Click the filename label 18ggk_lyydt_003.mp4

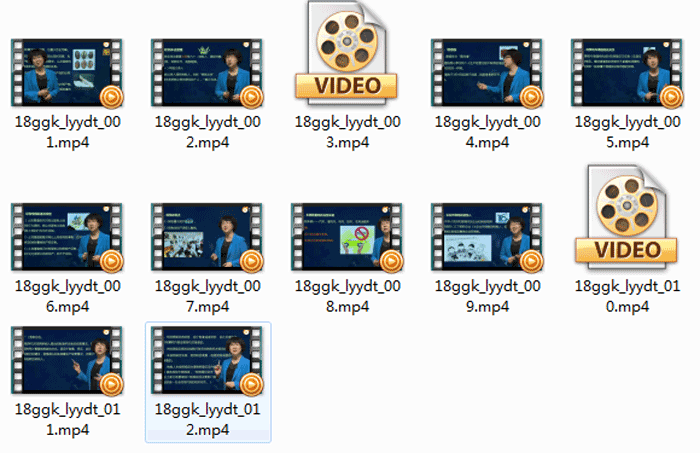tap(347, 131)
